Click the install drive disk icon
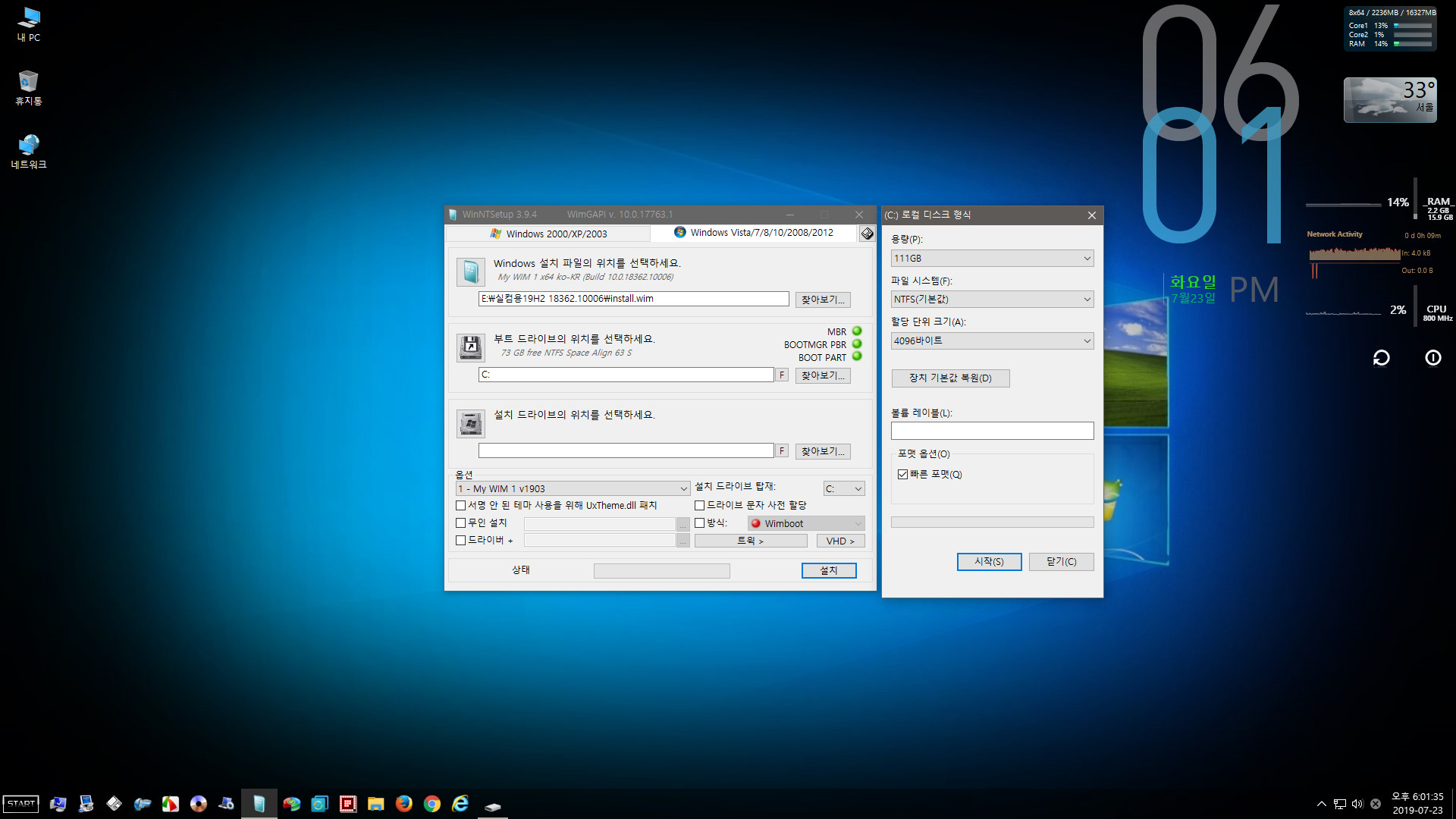This screenshot has width=1456, height=819. pyautogui.click(x=470, y=423)
